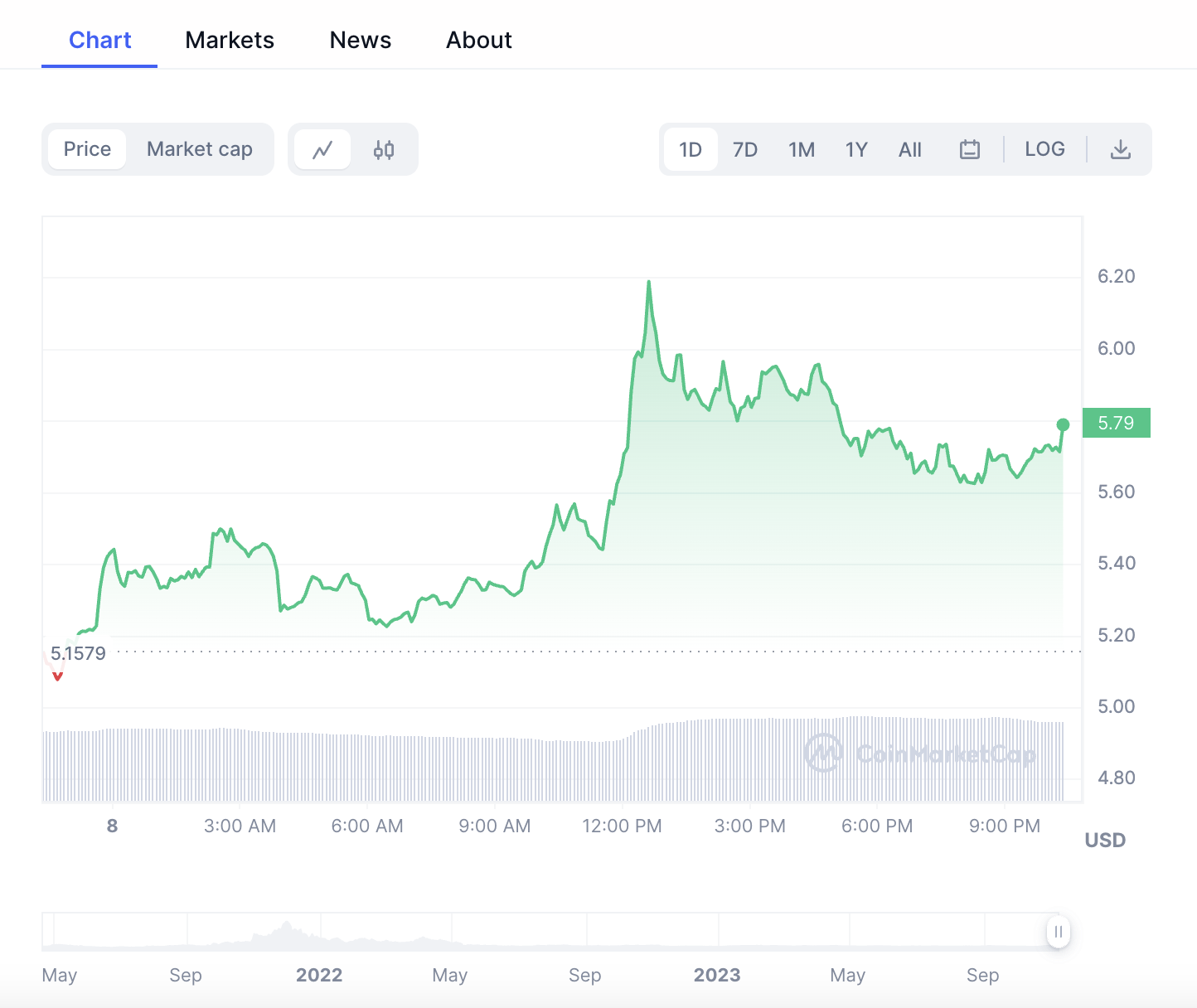
Task: Change chart range to 1M
Action: 801,150
